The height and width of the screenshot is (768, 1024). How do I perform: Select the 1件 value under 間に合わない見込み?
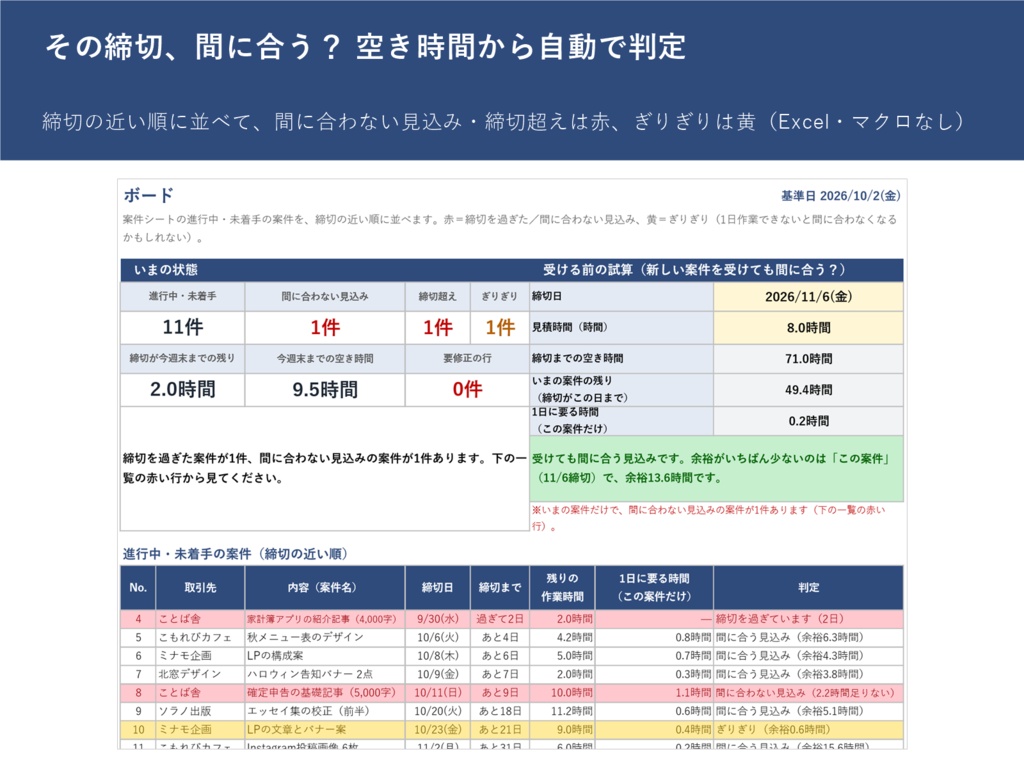[x=325, y=327]
